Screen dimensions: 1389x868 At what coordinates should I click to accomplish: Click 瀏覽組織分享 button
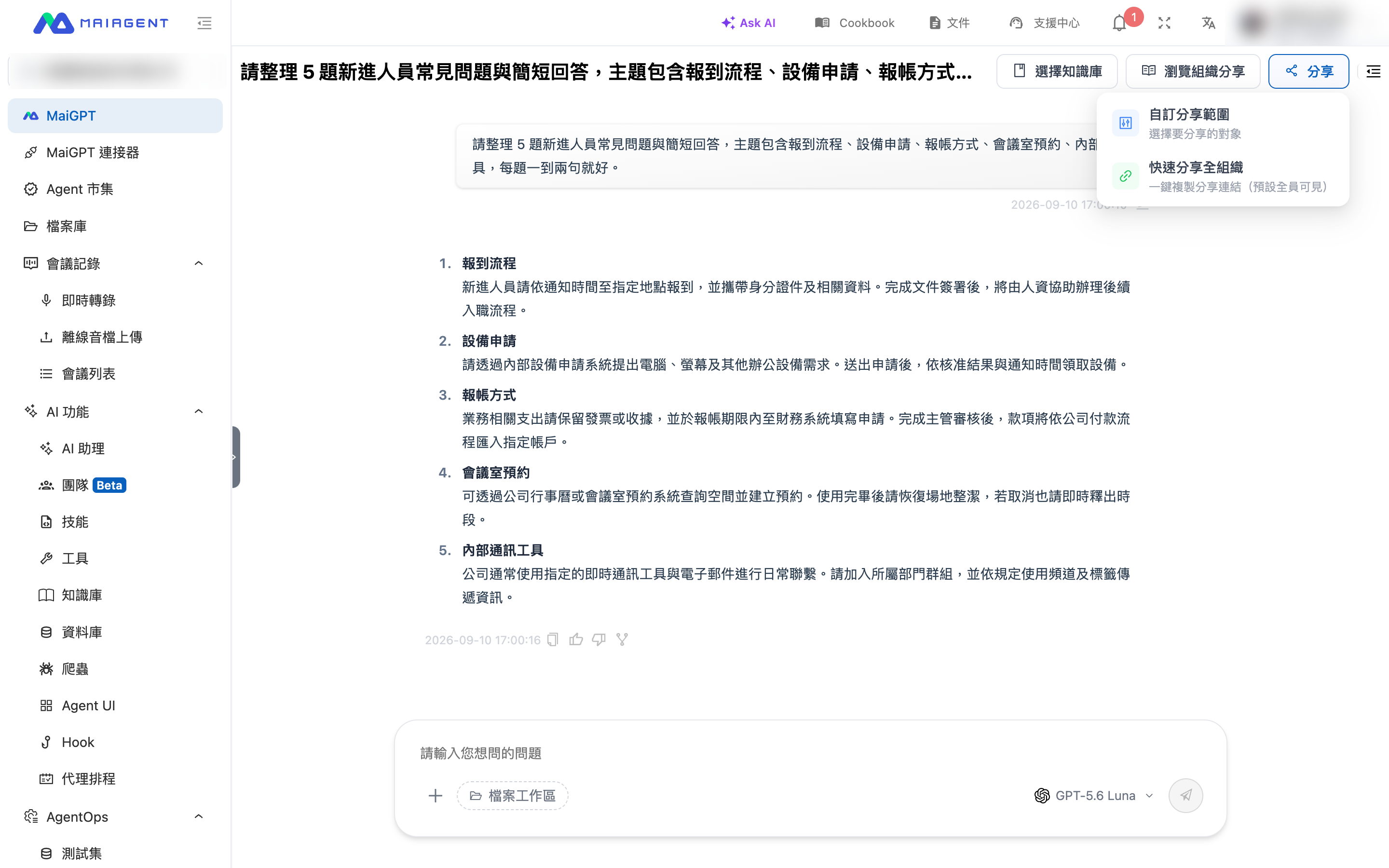[1193, 71]
